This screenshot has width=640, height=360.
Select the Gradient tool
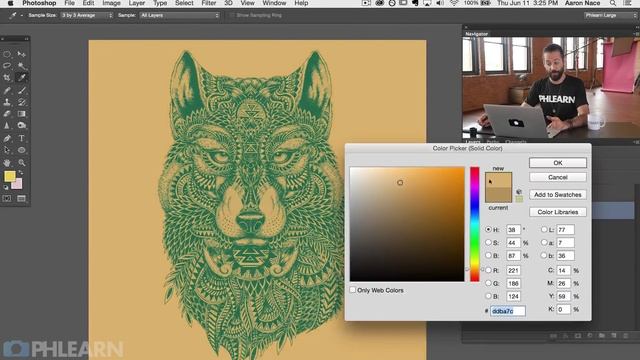coord(22,114)
